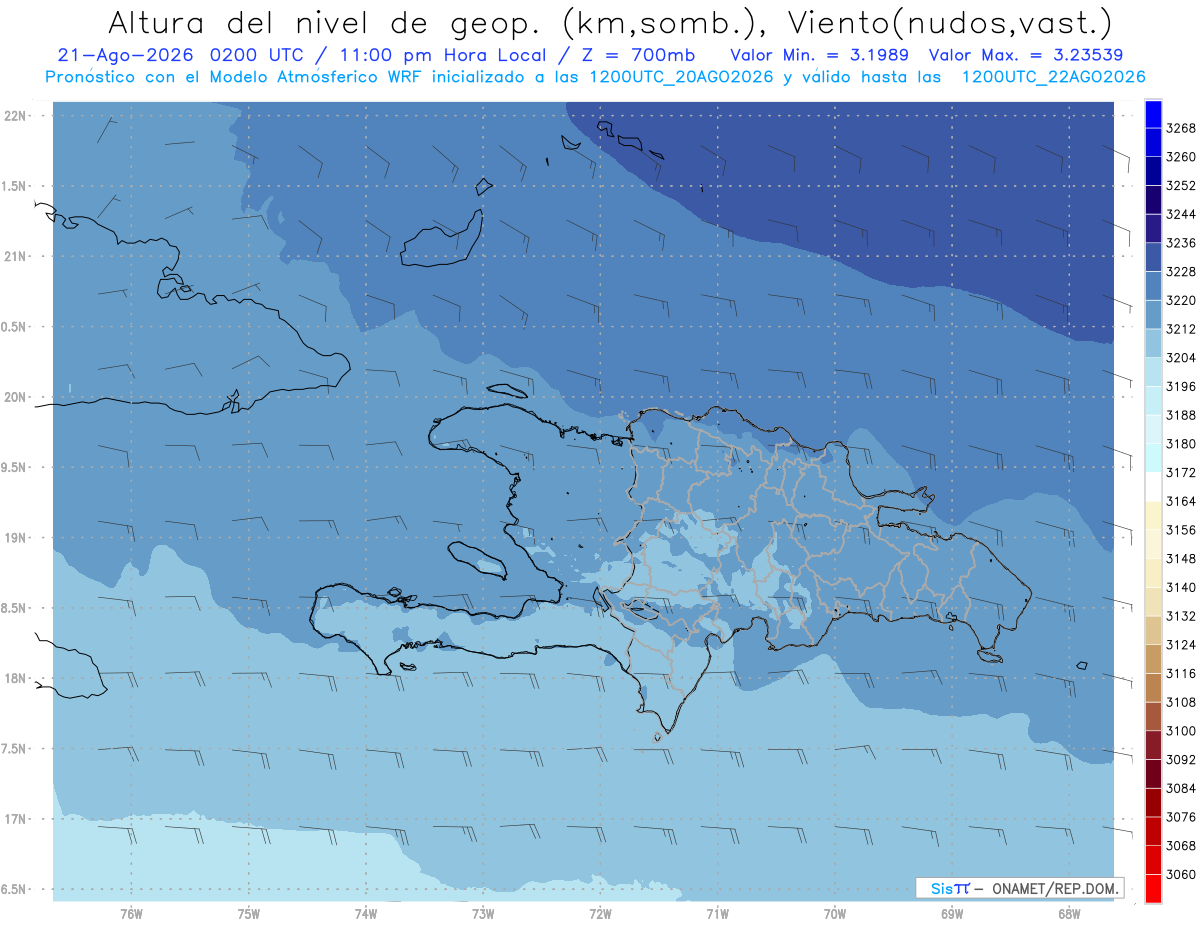The image size is (1200, 927).
Task: Click the '75W' longitude label
Action: (249, 912)
